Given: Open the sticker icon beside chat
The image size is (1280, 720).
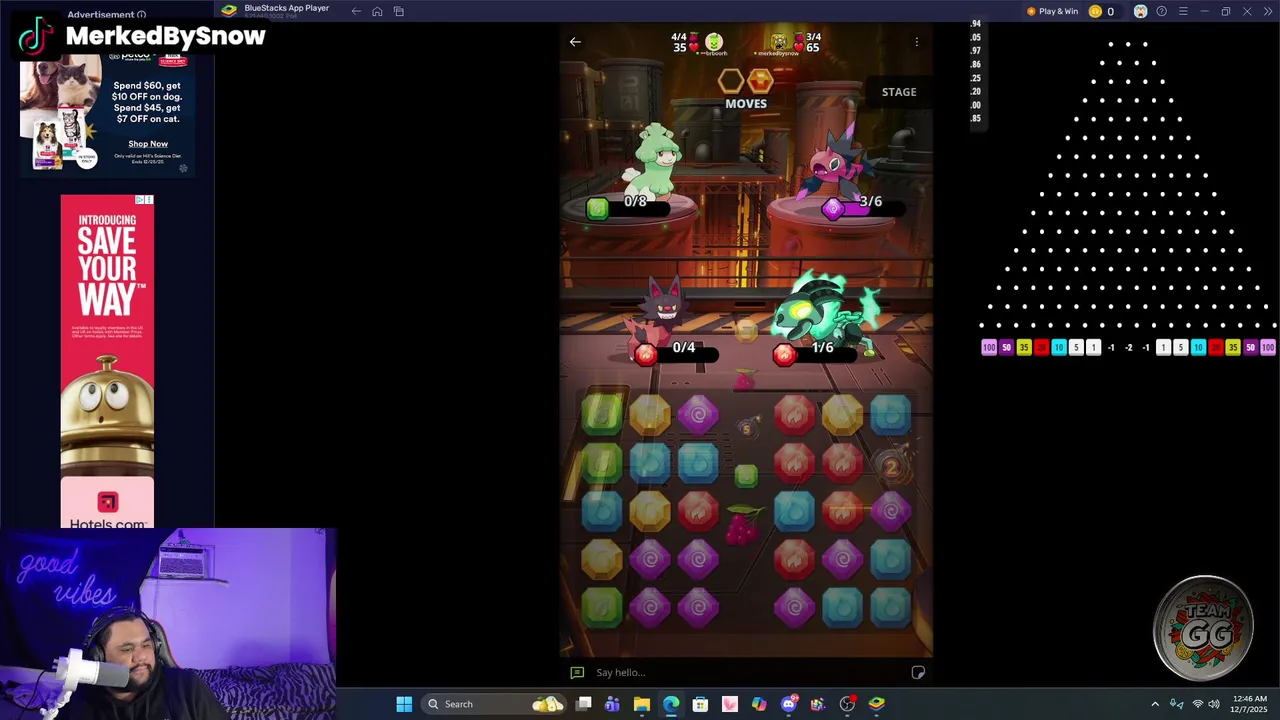Looking at the screenshot, I should (x=918, y=672).
